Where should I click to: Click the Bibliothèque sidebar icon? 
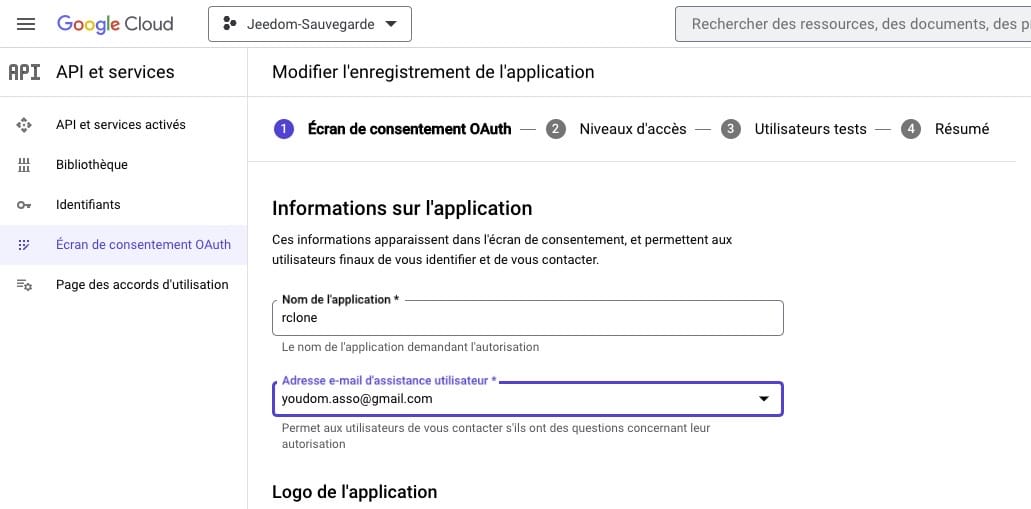[x=24, y=165]
